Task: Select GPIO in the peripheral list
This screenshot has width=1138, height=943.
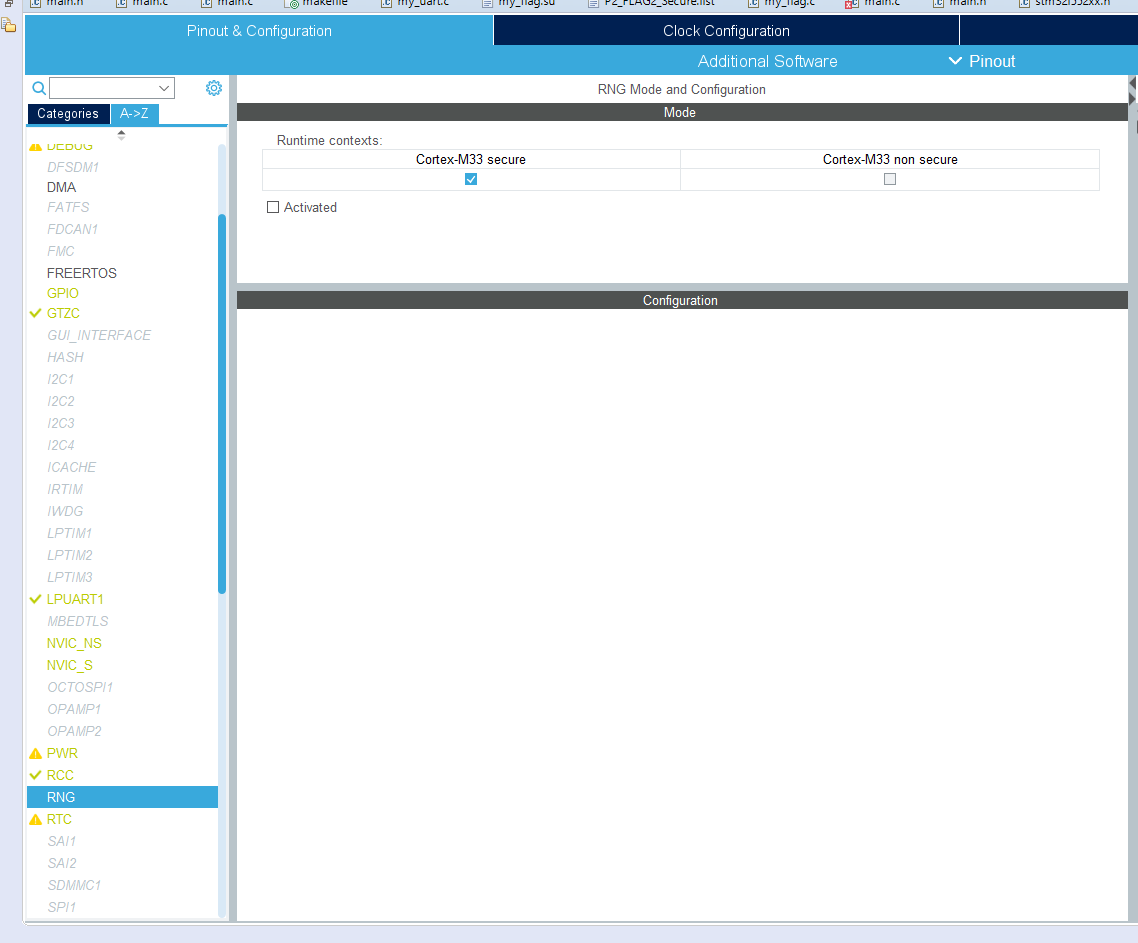Action: click(x=62, y=293)
